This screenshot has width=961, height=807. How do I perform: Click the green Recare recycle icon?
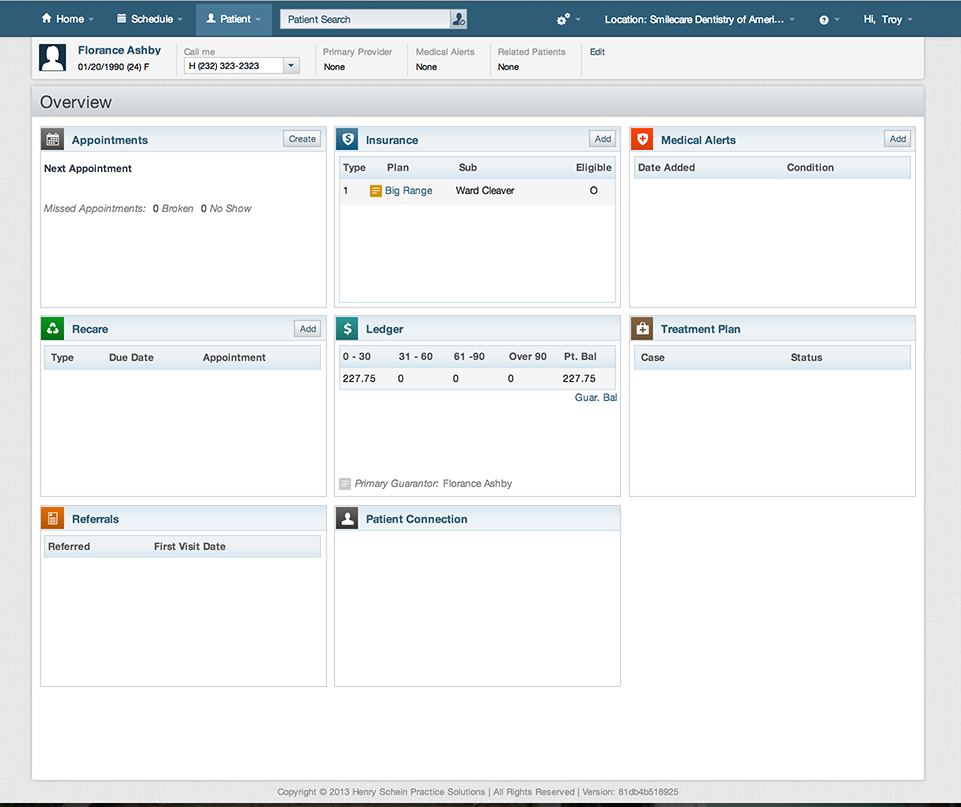(x=53, y=328)
